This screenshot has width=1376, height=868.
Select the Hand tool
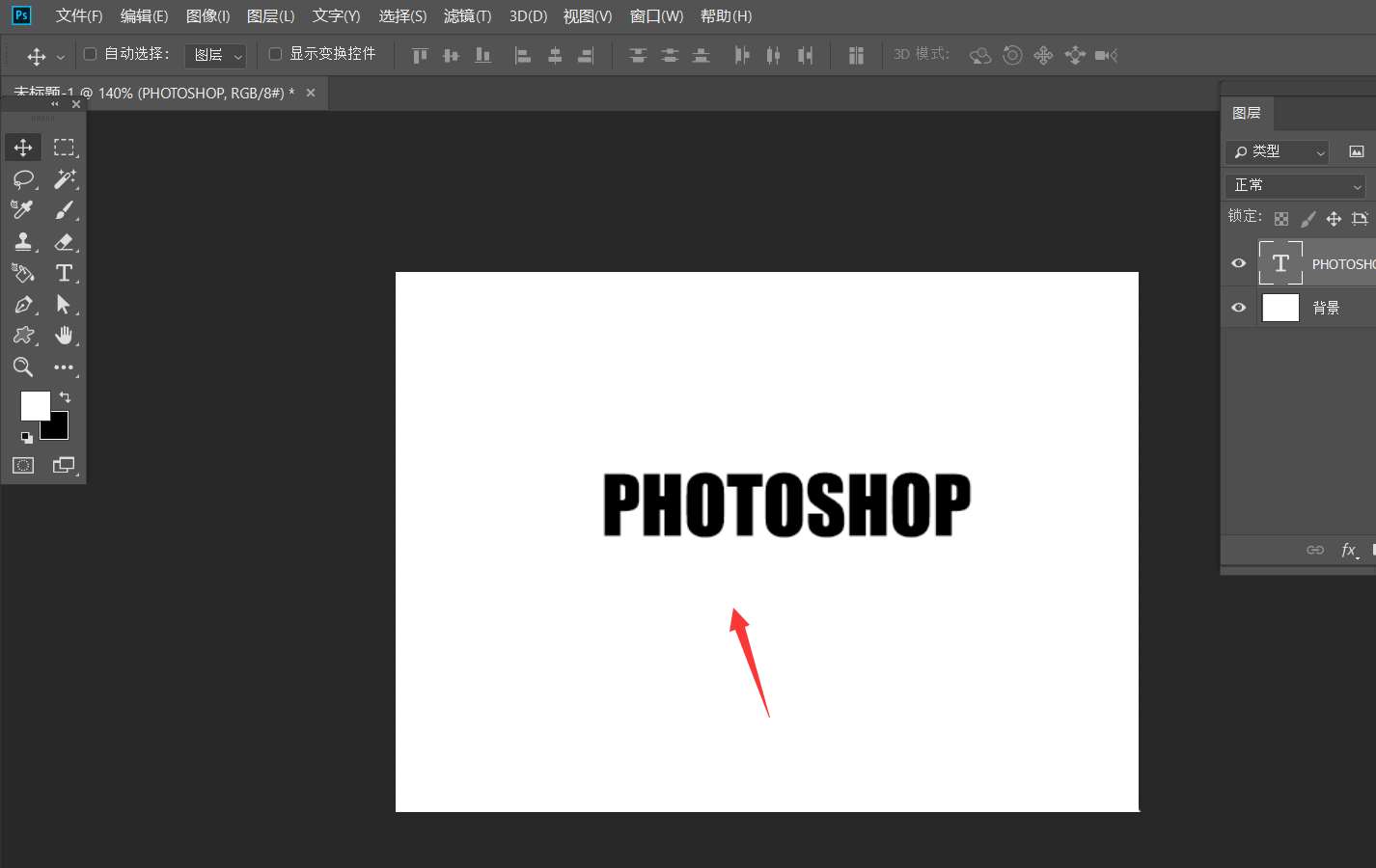coord(64,336)
